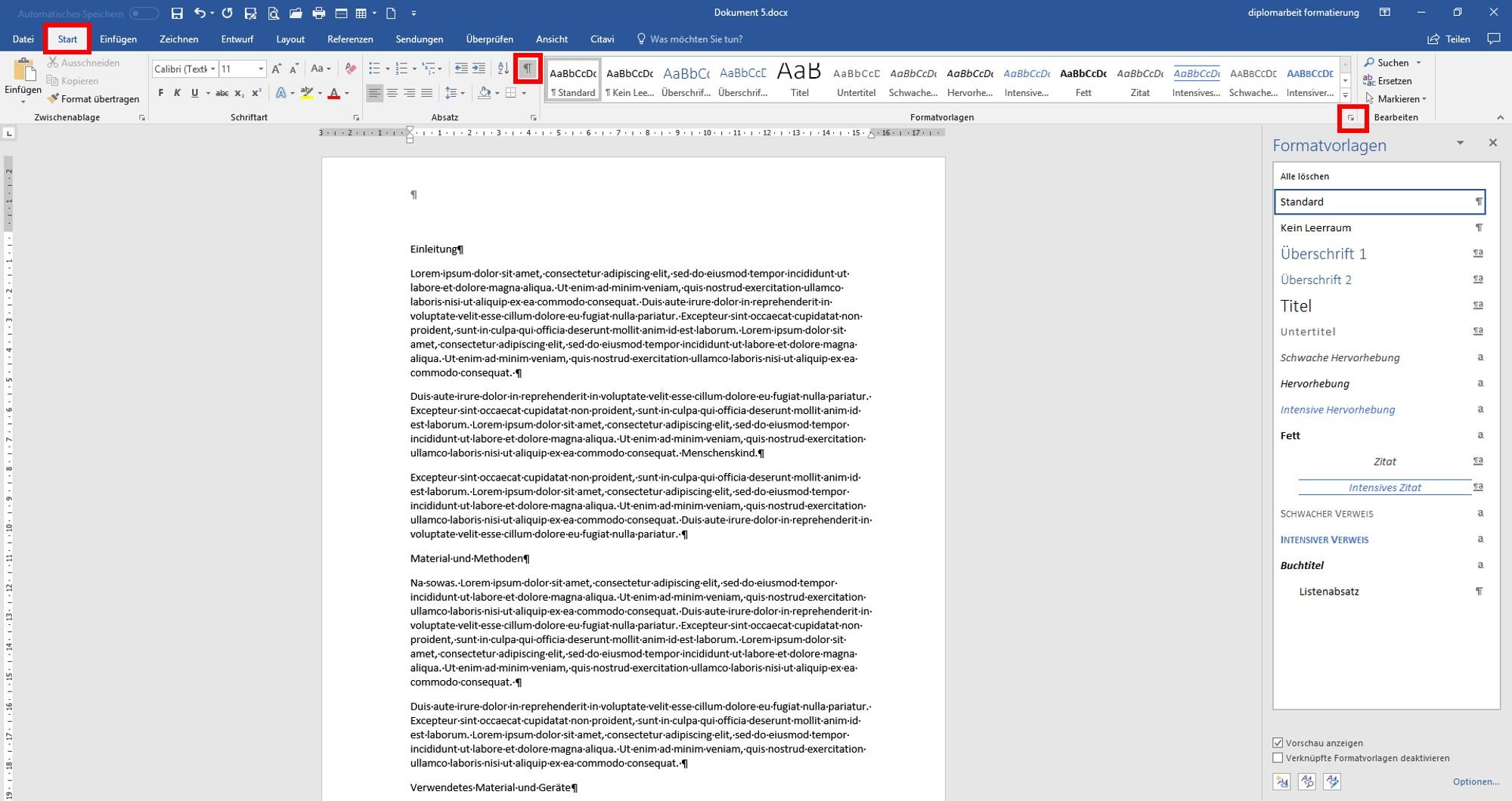Align paragraph text to the right
This screenshot has width=1512, height=801.
(x=410, y=93)
